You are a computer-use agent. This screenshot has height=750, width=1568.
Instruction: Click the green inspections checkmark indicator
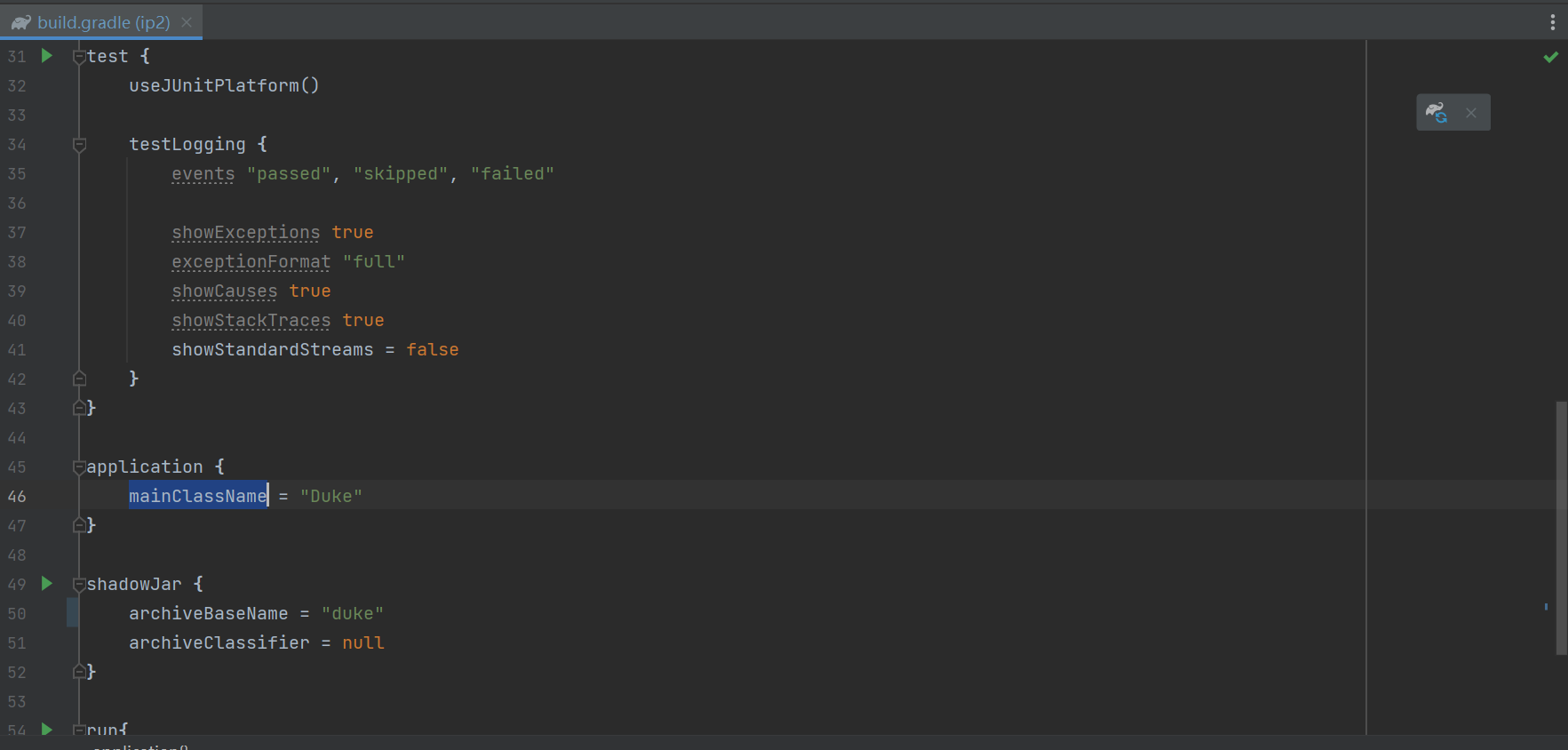click(1551, 56)
